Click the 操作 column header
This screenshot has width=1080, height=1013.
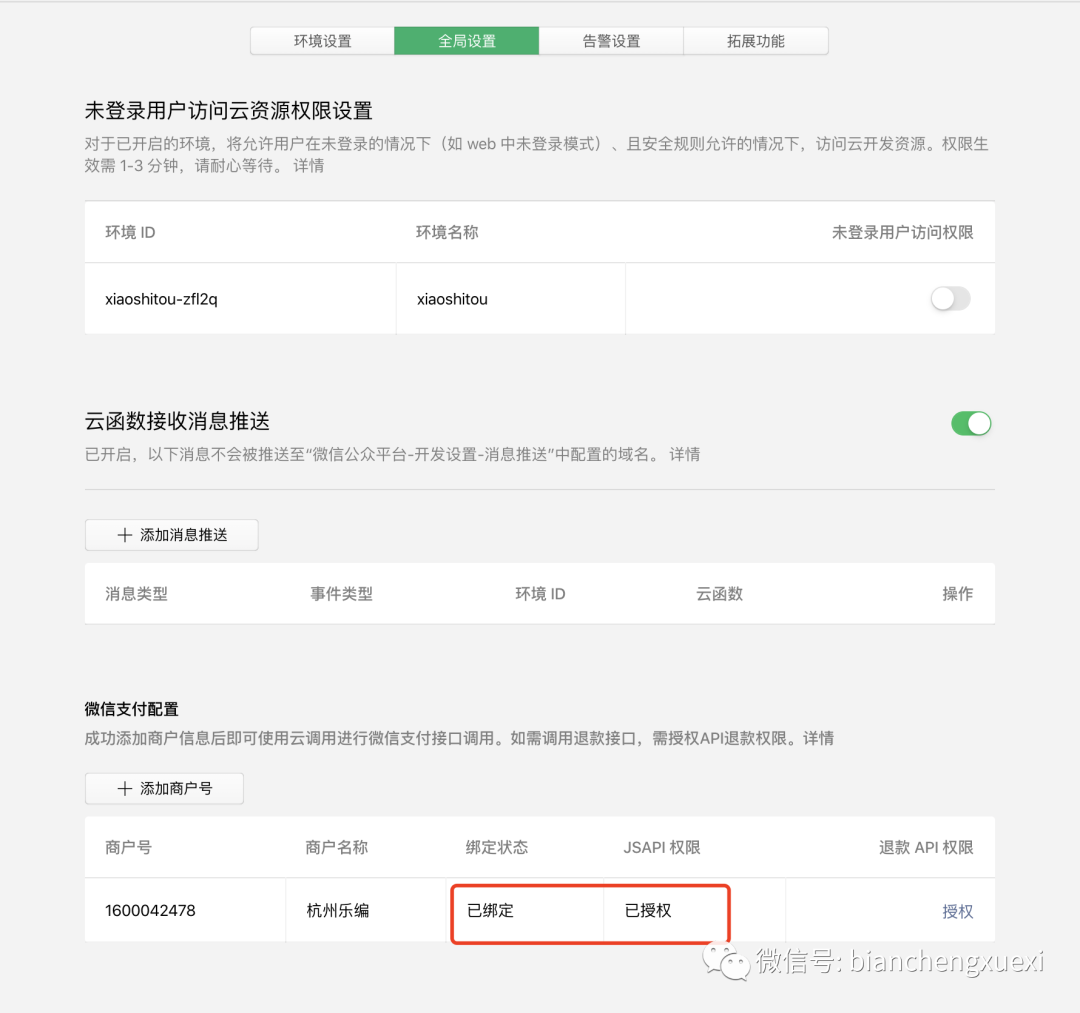(x=957, y=594)
